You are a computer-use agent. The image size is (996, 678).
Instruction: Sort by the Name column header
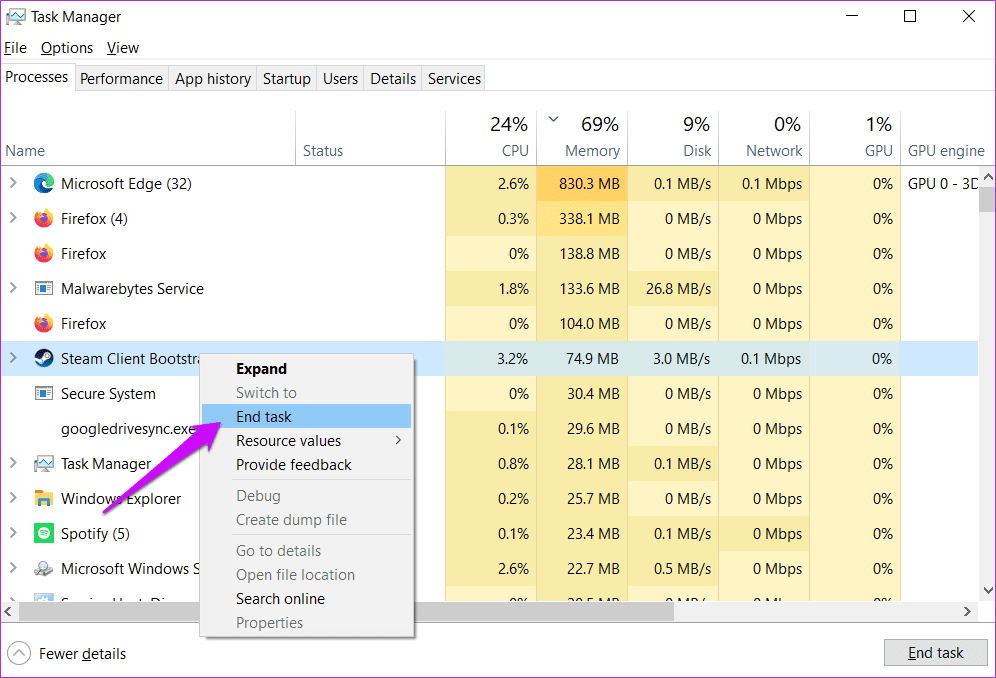tap(148, 139)
